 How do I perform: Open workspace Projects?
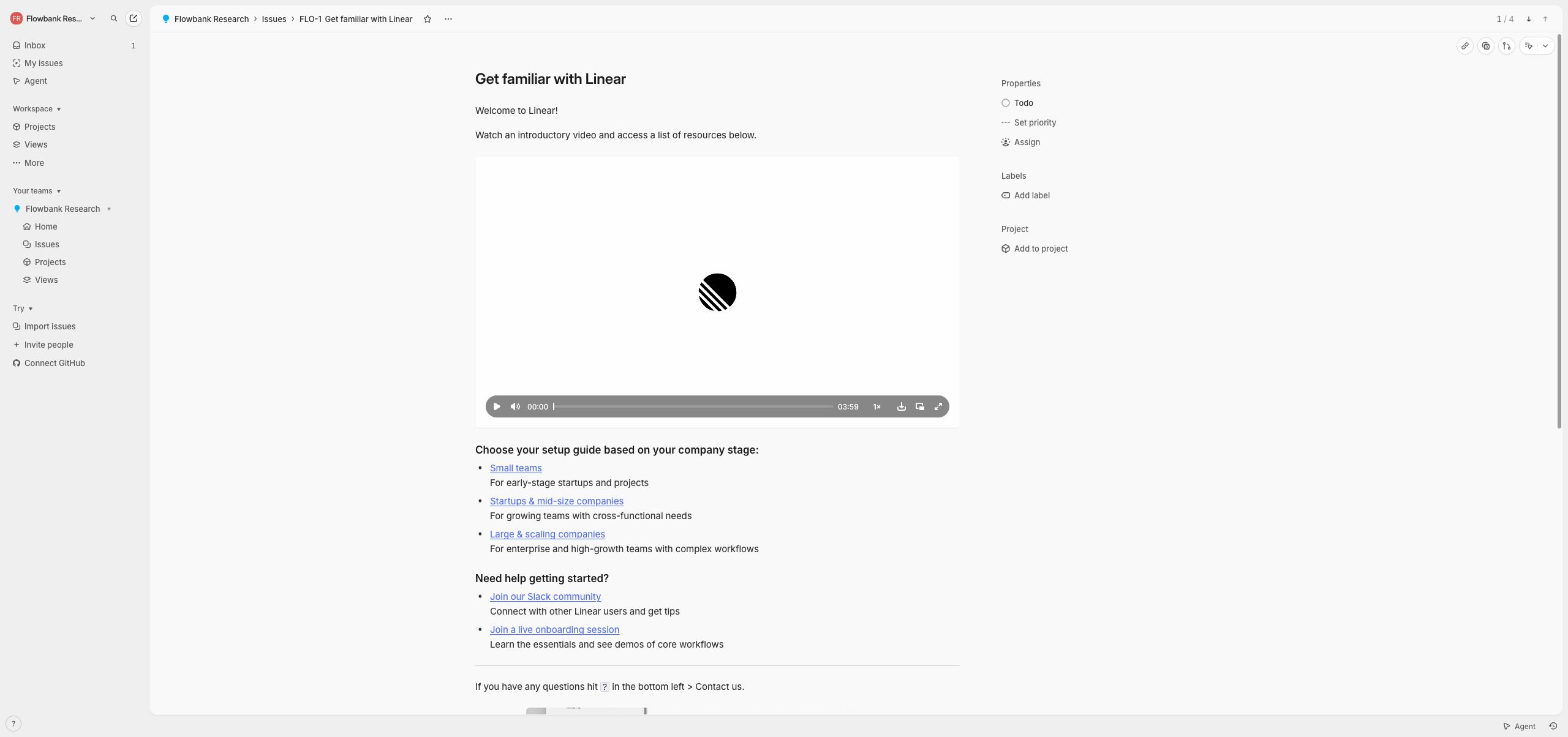pyautogui.click(x=74, y=127)
